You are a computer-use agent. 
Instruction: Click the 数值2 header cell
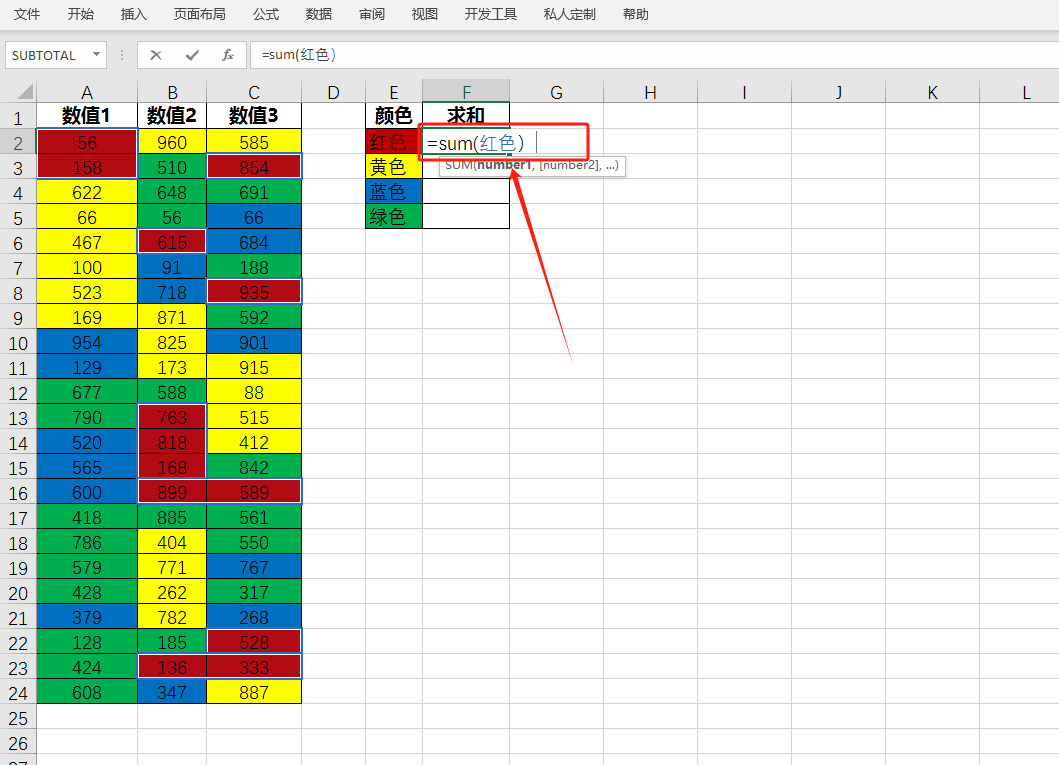click(172, 116)
